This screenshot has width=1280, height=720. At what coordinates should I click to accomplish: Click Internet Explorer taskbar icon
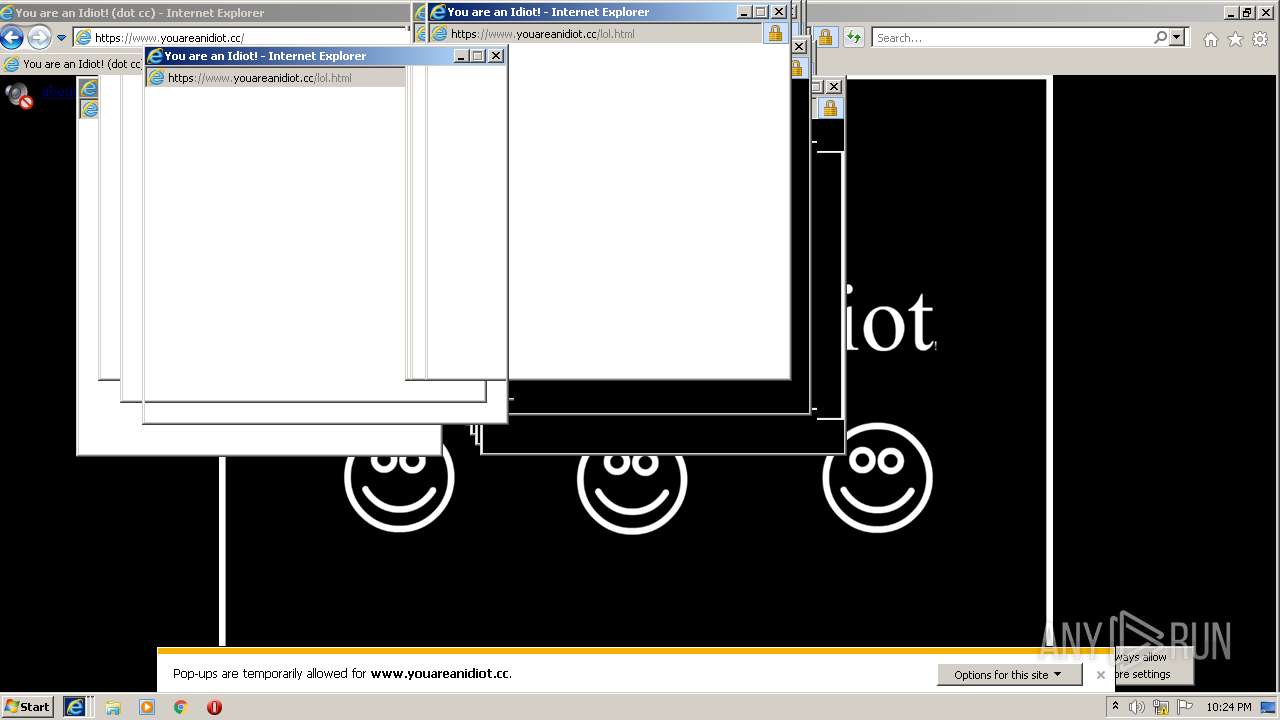pyautogui.click(x=75, y=707)
